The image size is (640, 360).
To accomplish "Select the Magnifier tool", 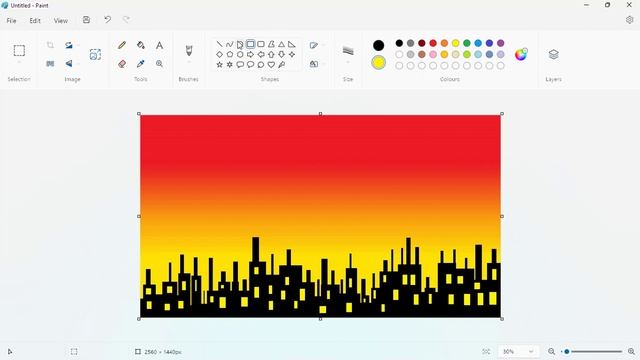I will 160,64.
